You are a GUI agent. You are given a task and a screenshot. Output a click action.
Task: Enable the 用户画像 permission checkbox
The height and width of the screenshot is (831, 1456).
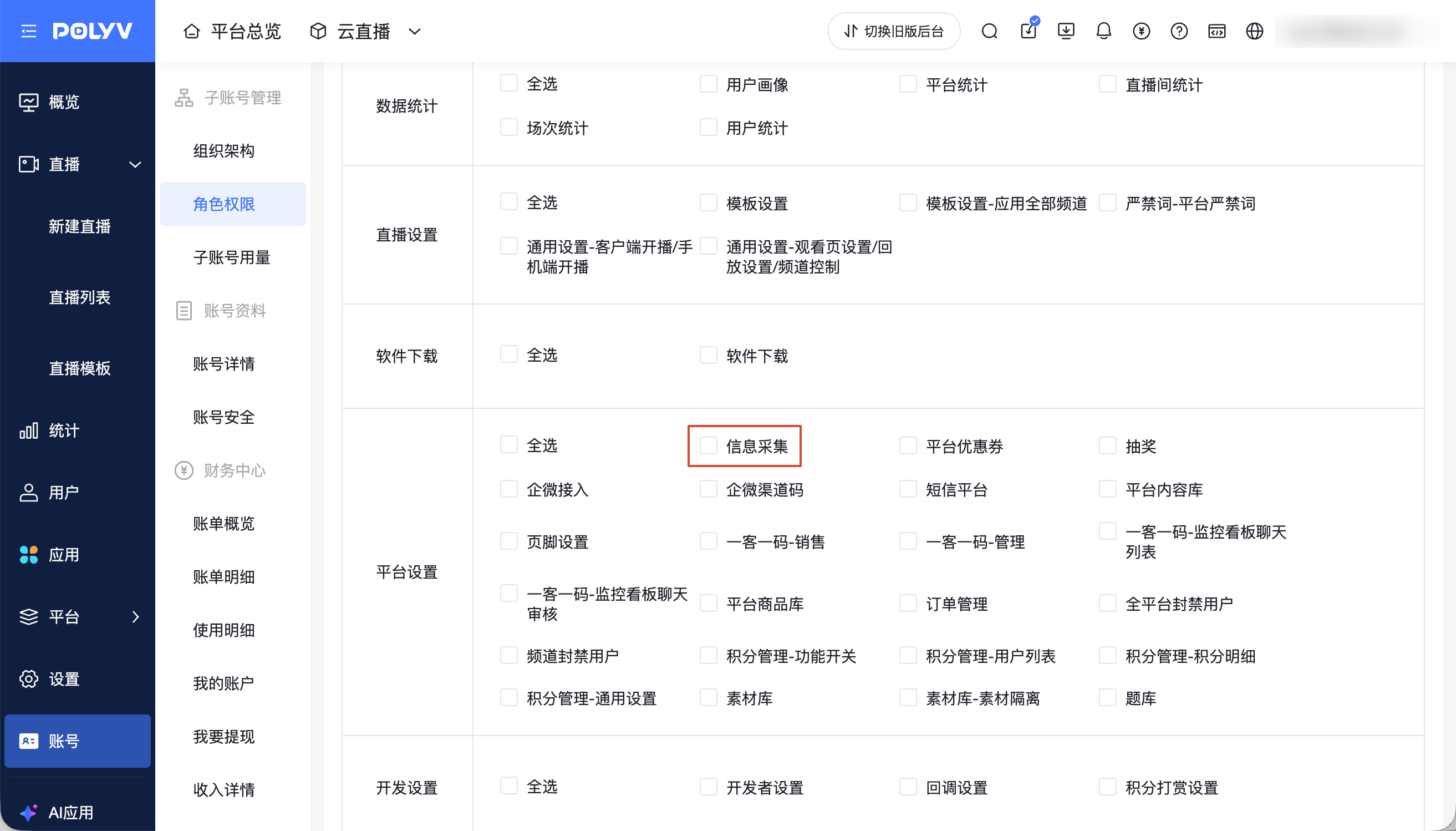pos(709,84)
